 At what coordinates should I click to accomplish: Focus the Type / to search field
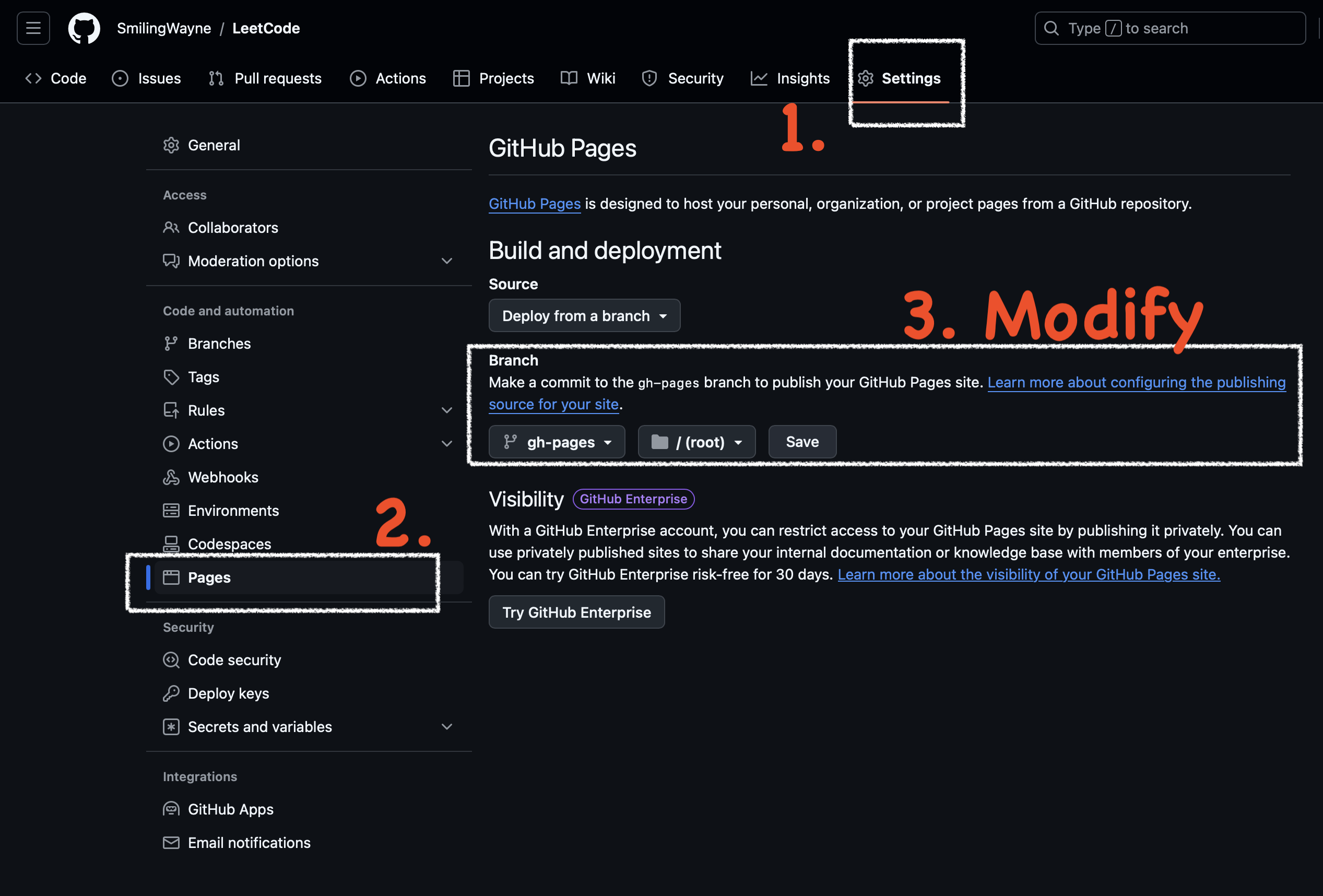pos(1170,28)
